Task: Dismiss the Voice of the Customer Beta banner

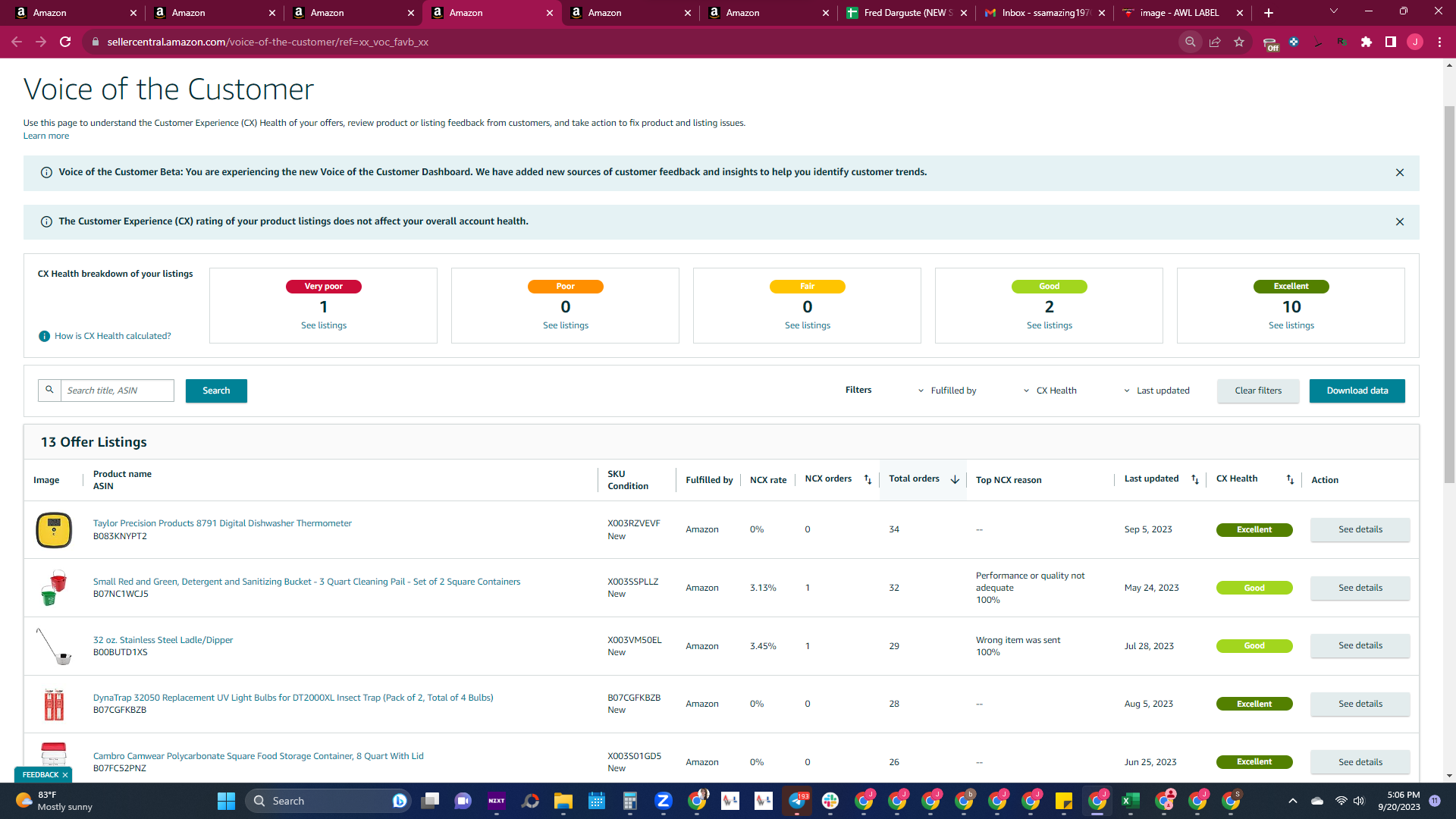Action: point(1400,173)
